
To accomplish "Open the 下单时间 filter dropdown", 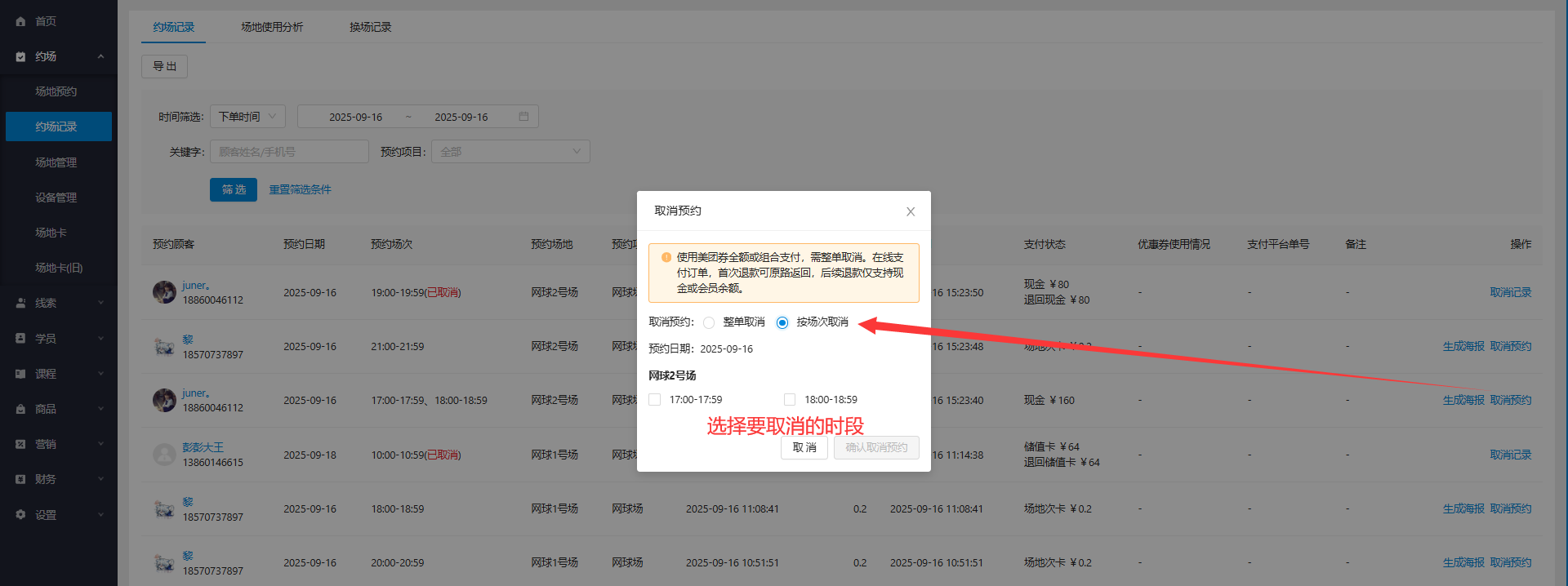I will [247, 117].
